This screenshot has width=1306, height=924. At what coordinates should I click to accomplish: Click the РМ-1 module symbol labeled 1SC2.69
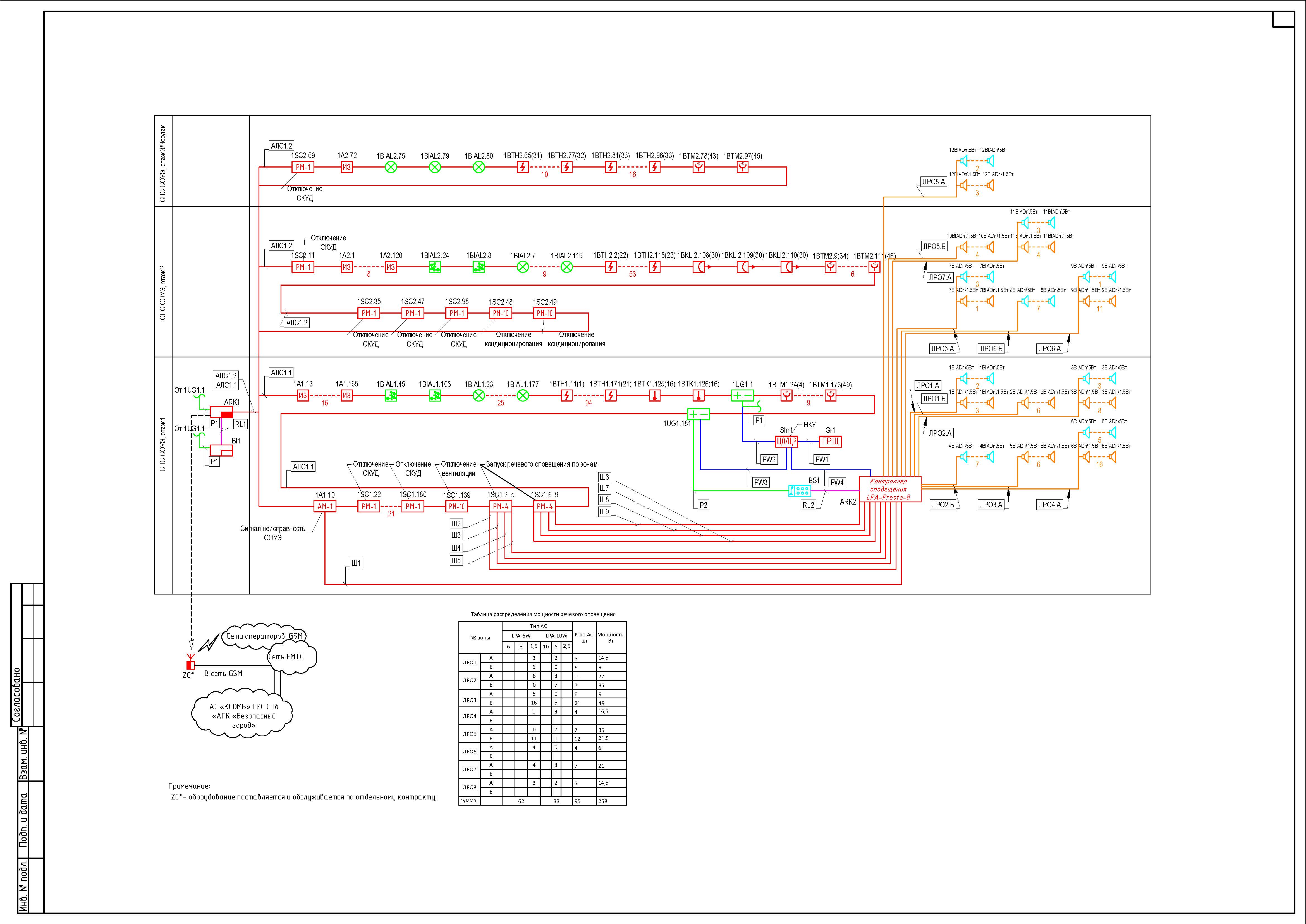(x=303, y=167)
